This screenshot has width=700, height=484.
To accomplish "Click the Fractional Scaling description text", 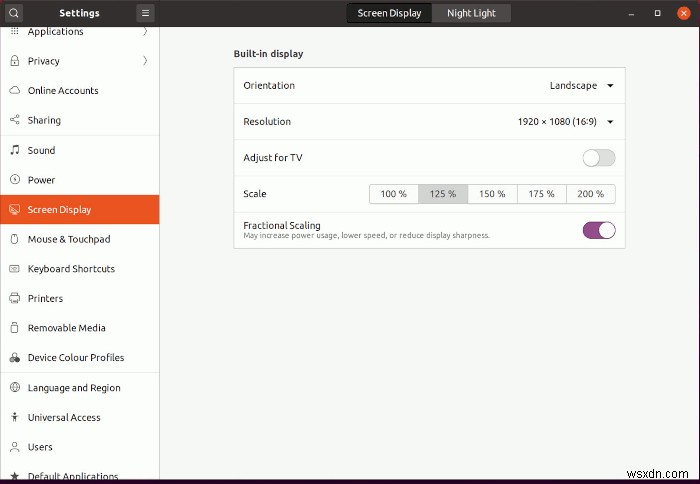I will (x=367, y=235).
